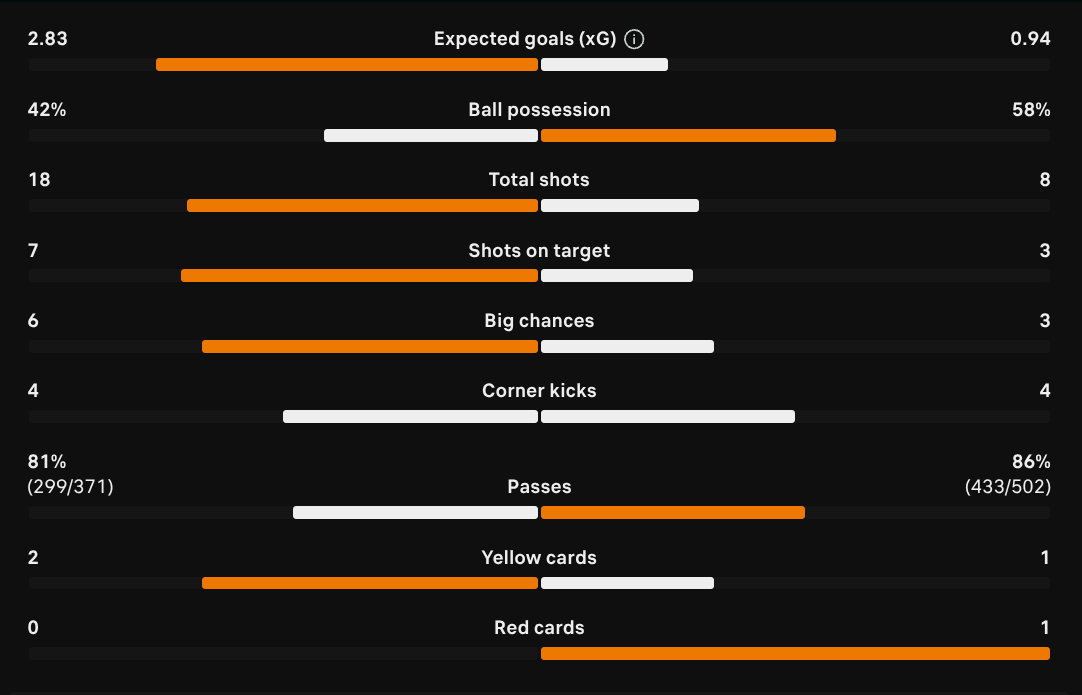1082x695 pixels.
Task: Select the Yellow cards label
Action: 539,558
